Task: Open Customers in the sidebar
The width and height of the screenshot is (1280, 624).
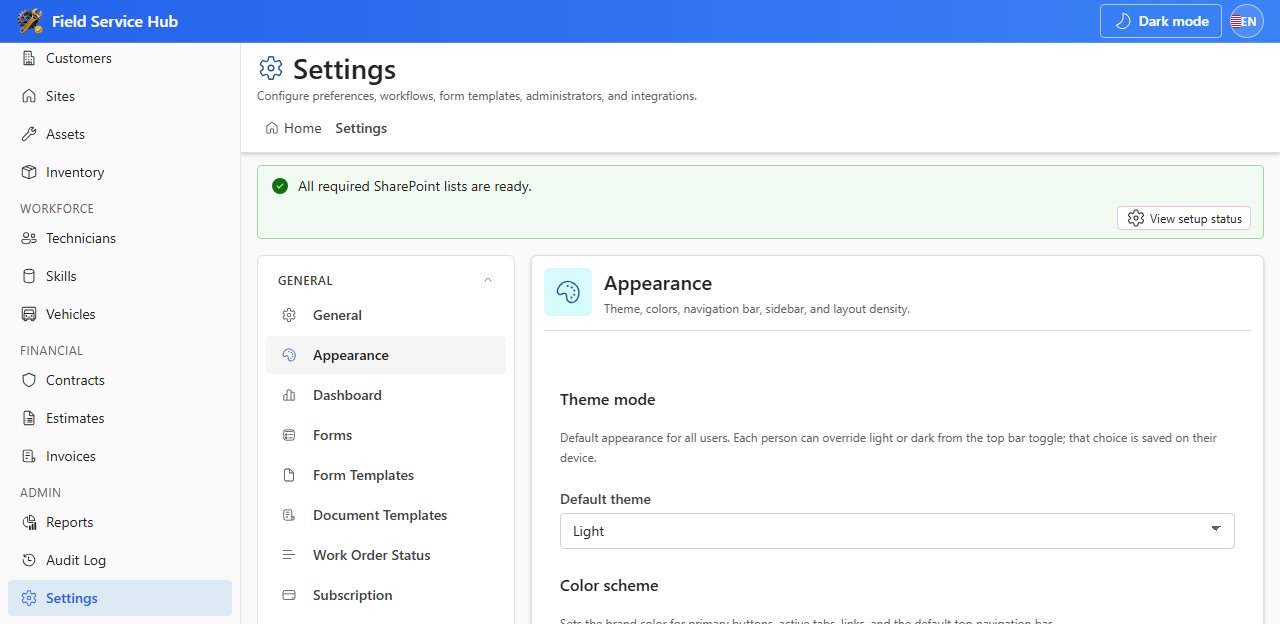Action: (x=120, y=58)
